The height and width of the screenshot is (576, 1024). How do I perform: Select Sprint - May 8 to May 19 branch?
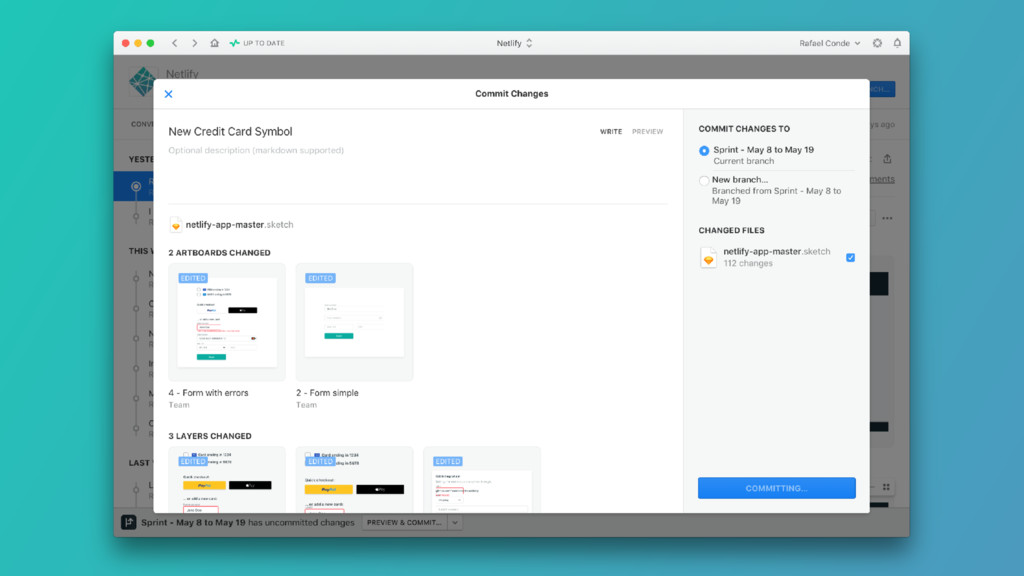click(x=703, y=151)
